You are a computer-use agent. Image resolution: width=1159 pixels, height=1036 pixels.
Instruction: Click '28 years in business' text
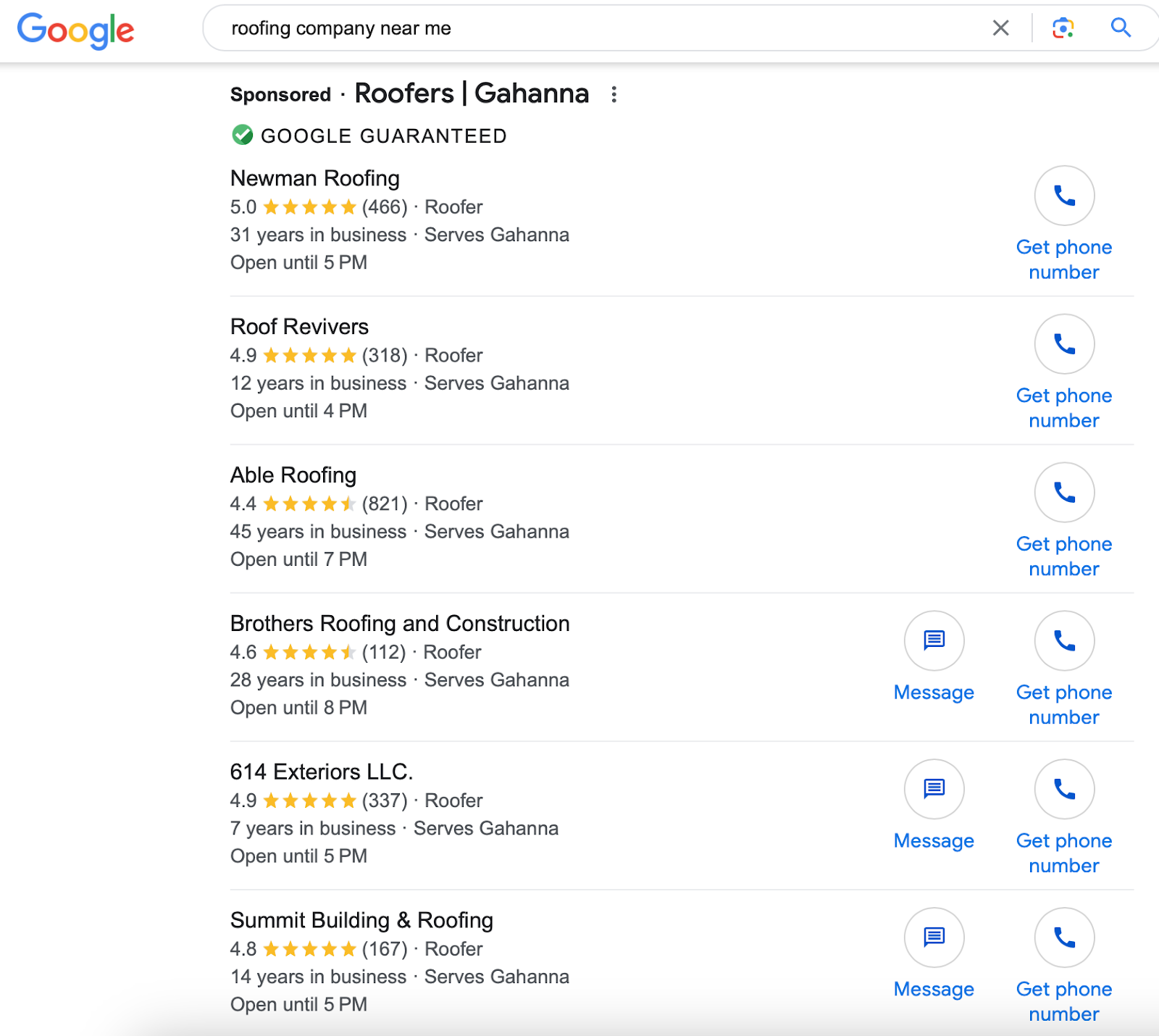tap(318, 680)
